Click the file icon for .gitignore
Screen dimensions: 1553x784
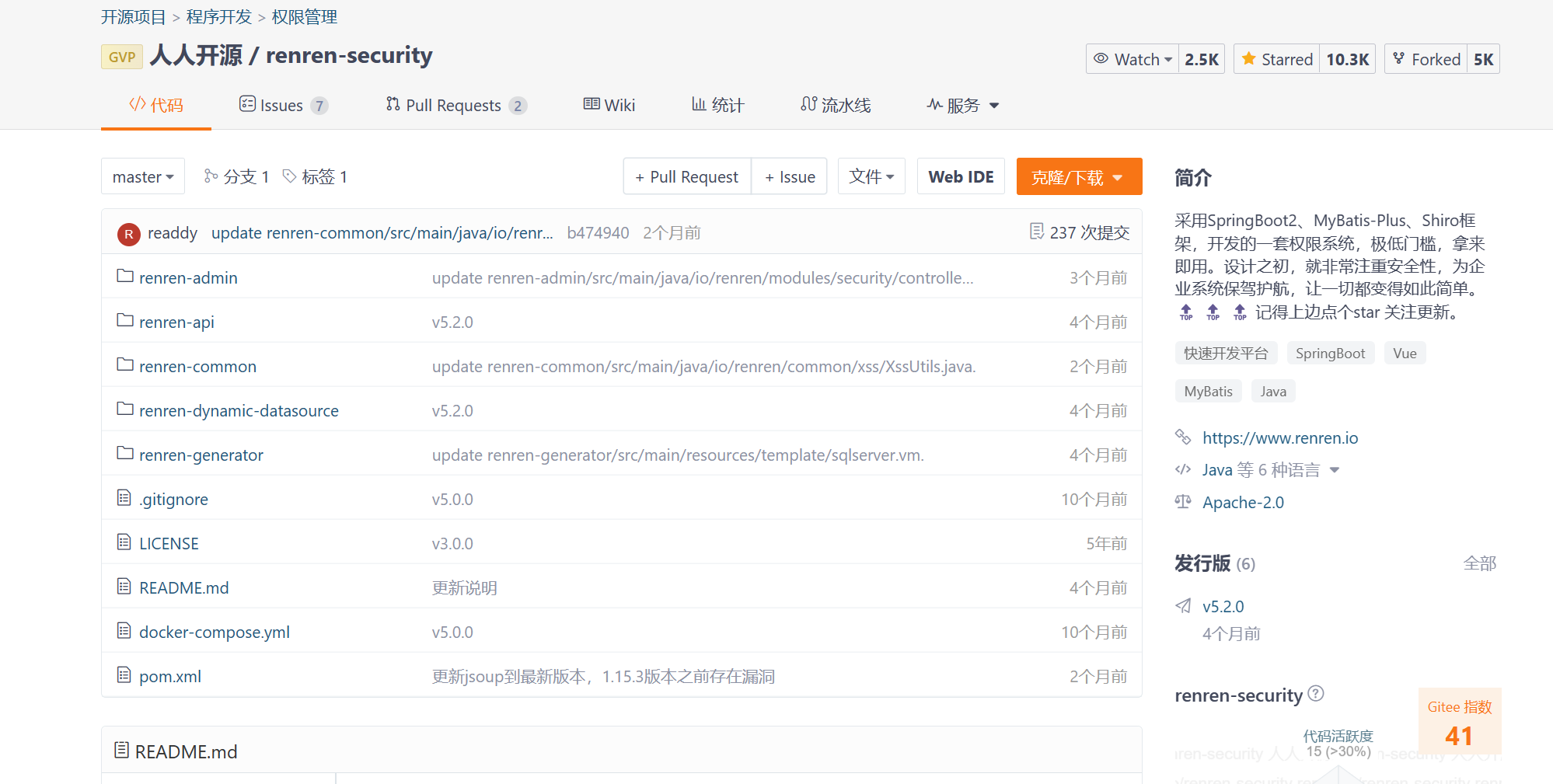tap(124, 497)
